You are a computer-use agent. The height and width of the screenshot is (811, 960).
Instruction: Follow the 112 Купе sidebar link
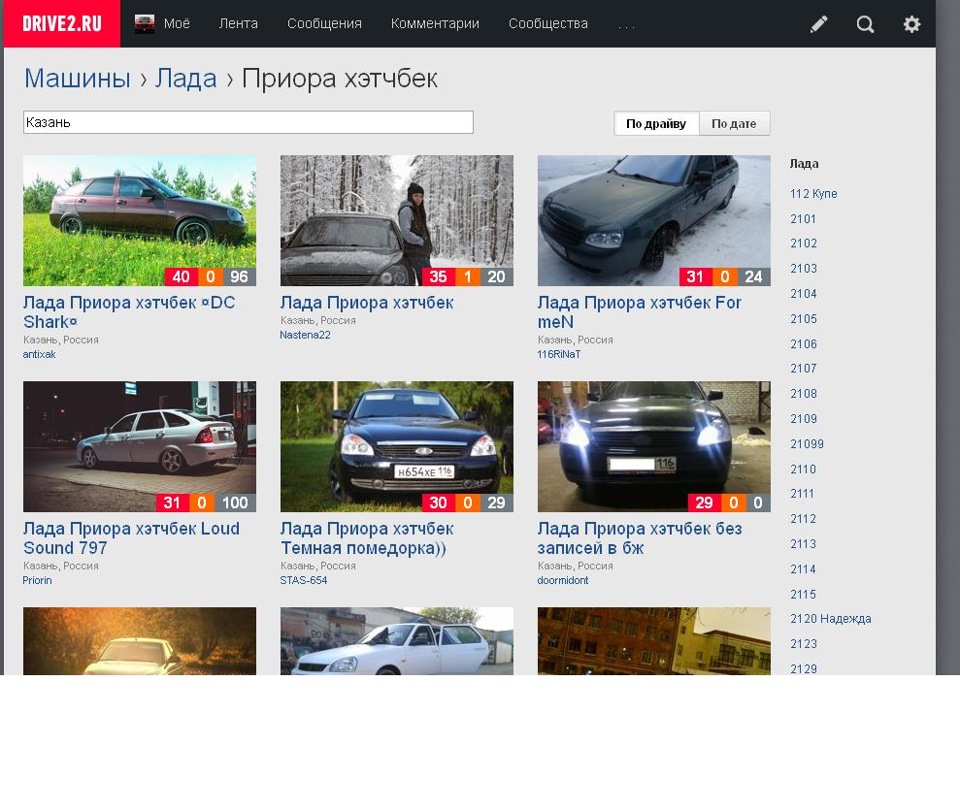coord(813,193)
